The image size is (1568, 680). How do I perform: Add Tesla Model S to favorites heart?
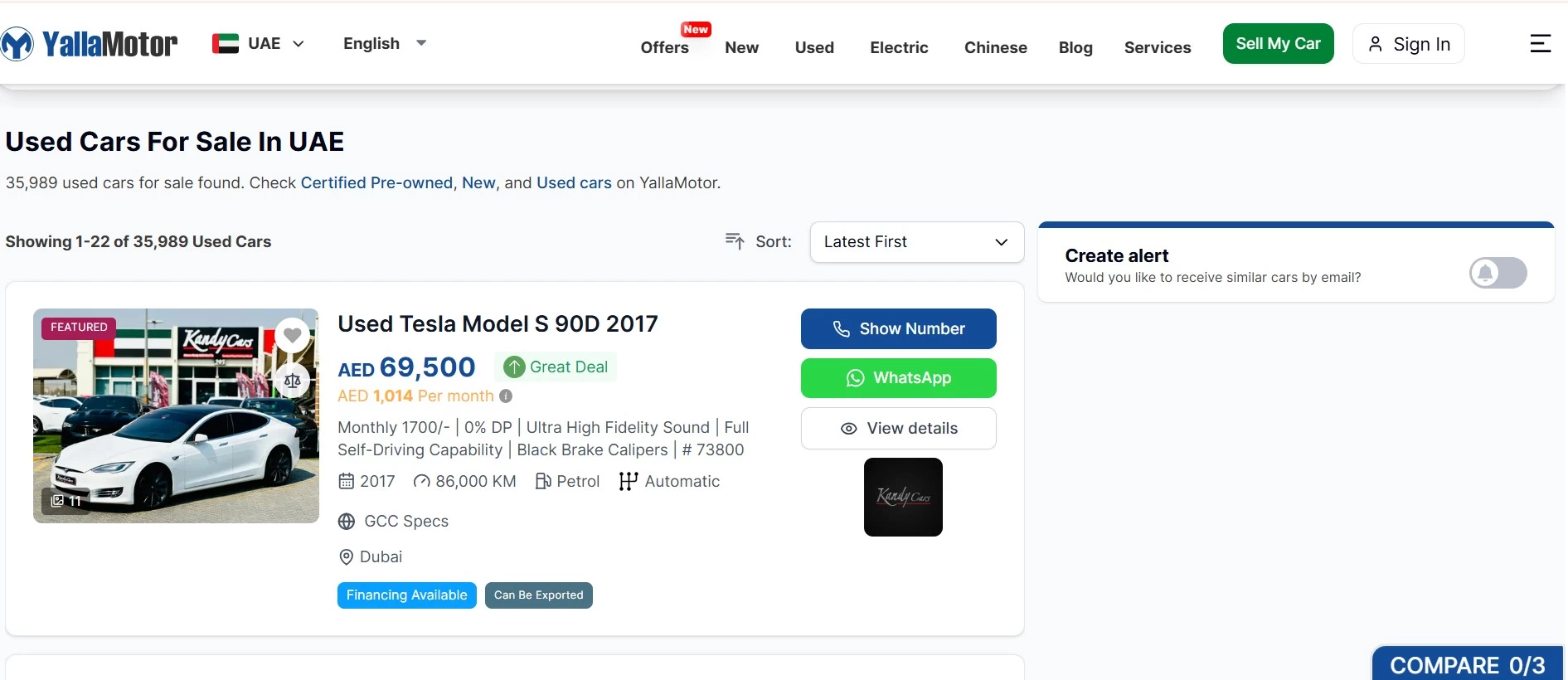292,335
